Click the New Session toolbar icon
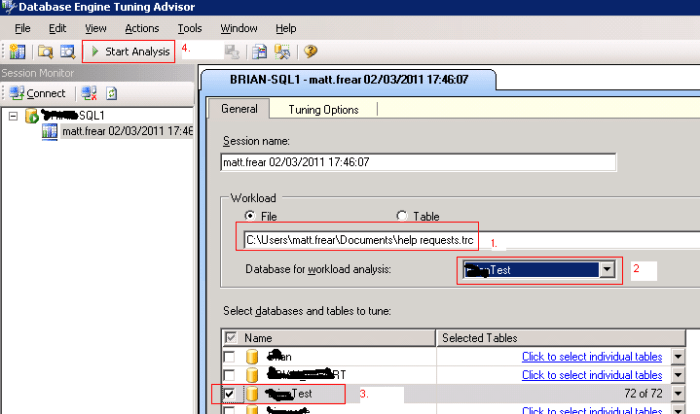 [x=17, y=50]
